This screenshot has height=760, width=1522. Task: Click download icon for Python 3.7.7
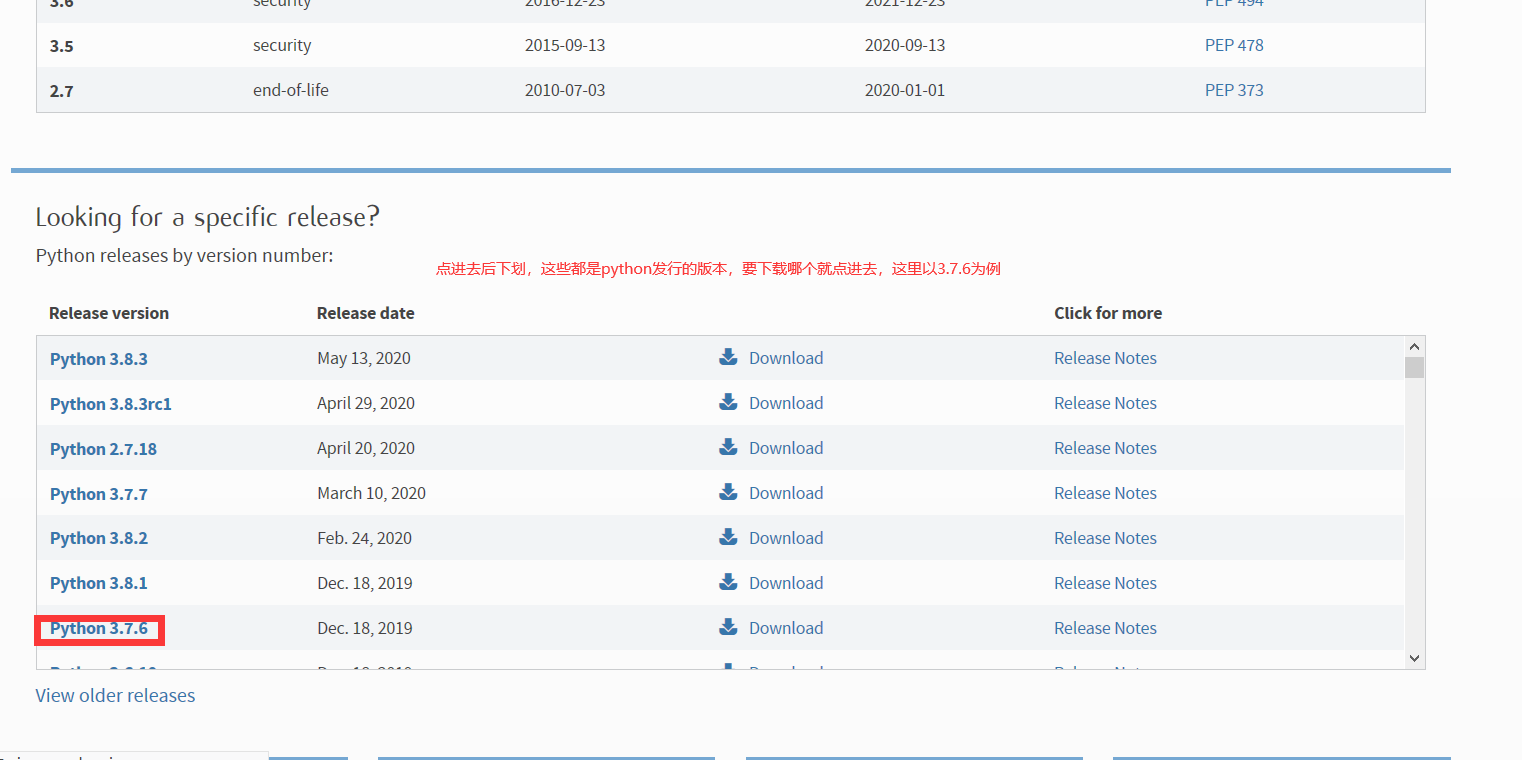click(x=728, y=492)
